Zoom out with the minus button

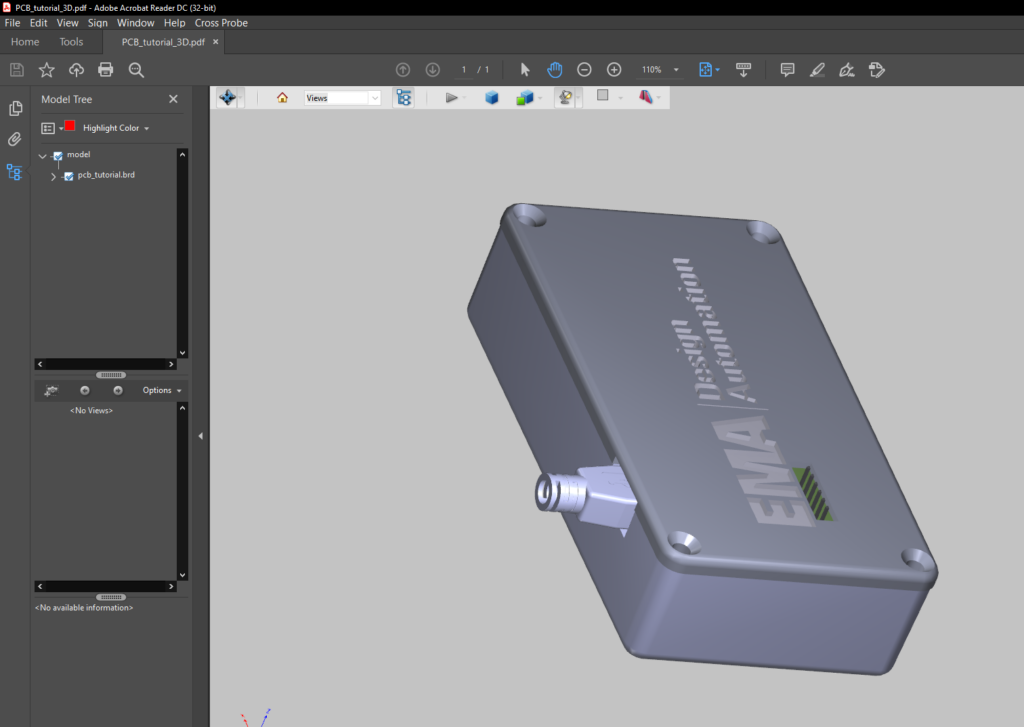pos(584,70)
